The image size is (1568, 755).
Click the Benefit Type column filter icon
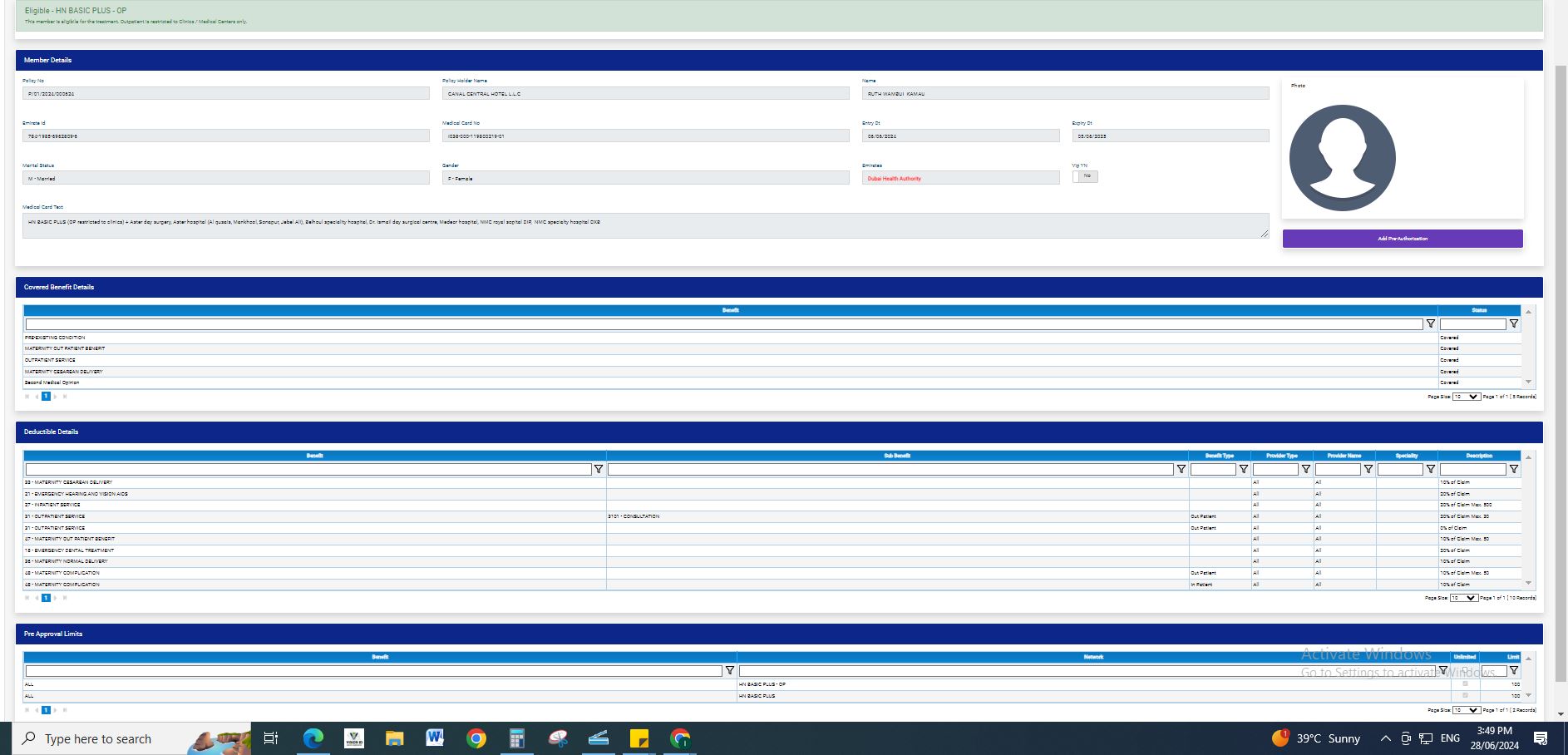point(1244,470)
